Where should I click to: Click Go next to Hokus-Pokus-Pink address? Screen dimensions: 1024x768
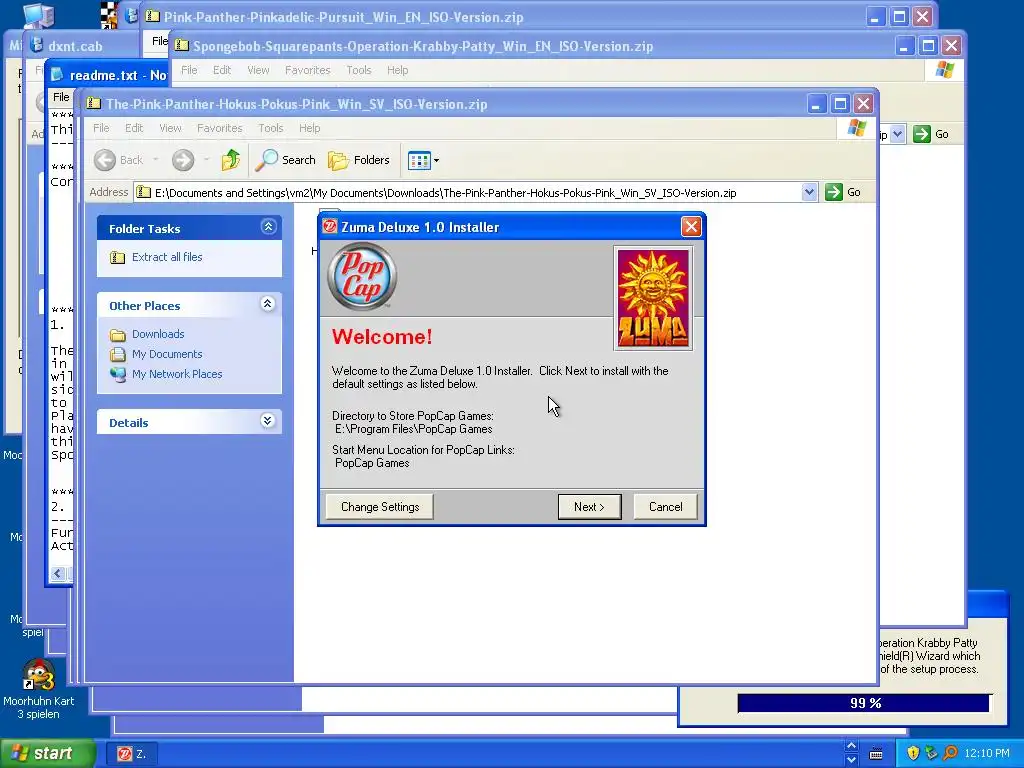click(x=843, y=193)
